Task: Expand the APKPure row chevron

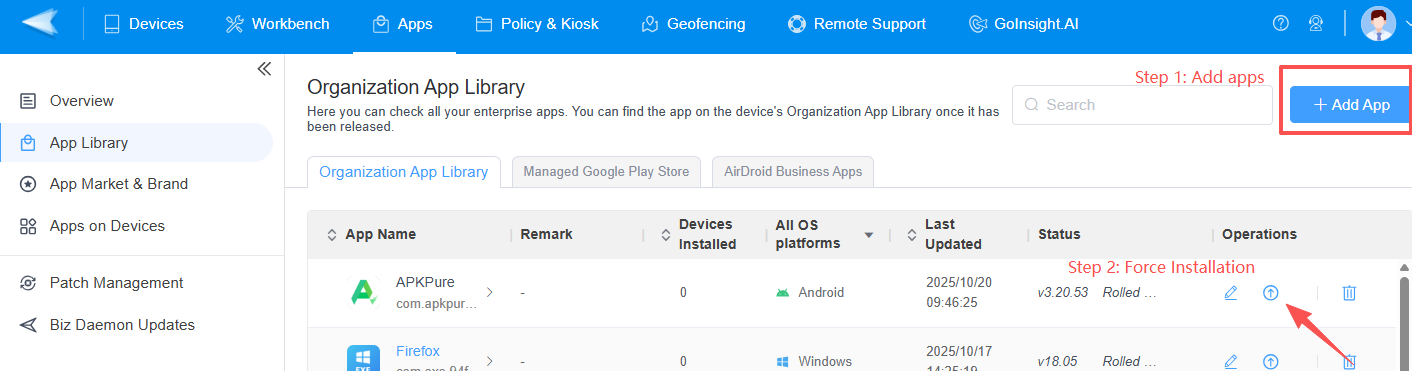Action: click(x=489, y=292)
